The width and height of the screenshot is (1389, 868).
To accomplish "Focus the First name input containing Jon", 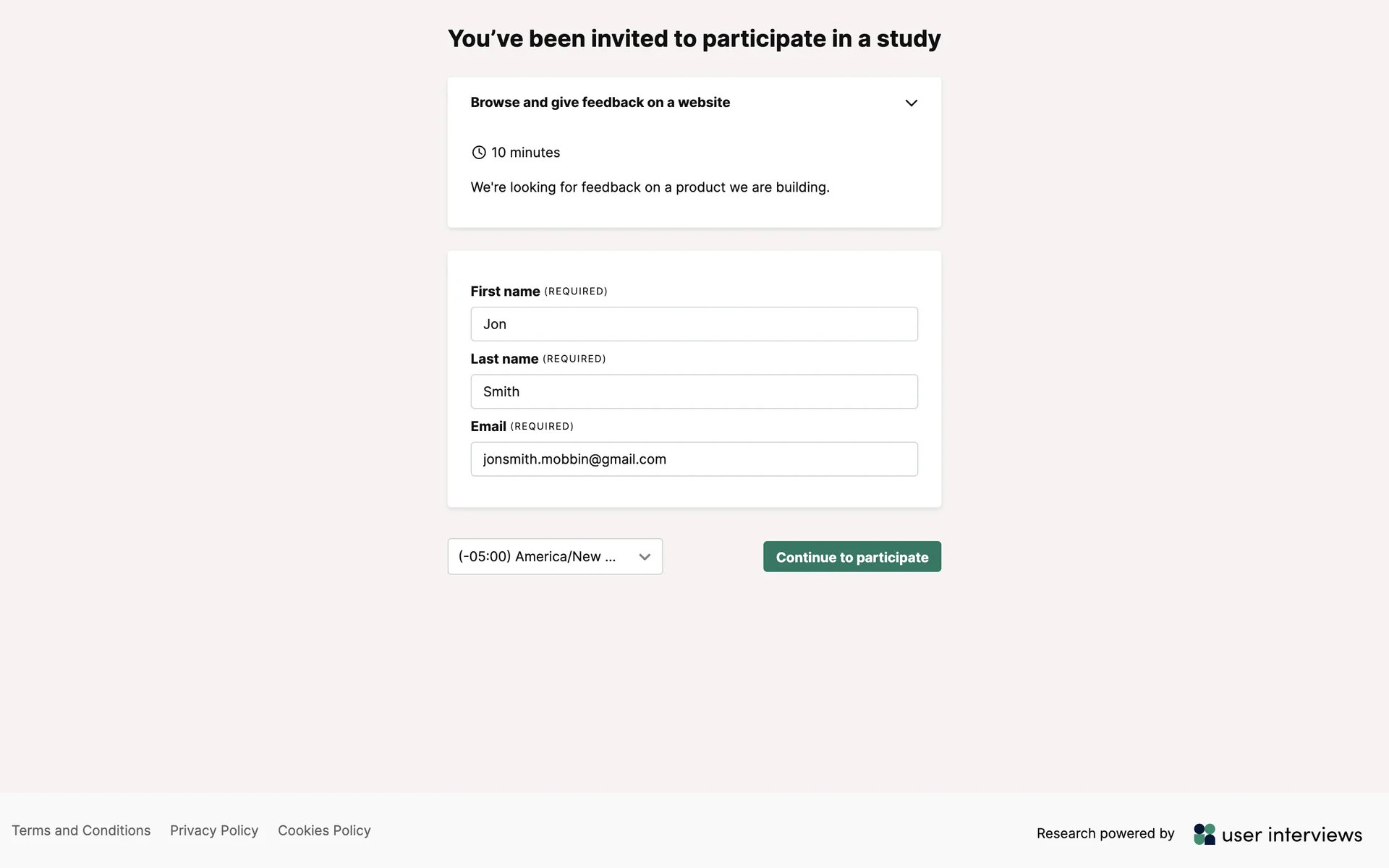I will (694, 324).
